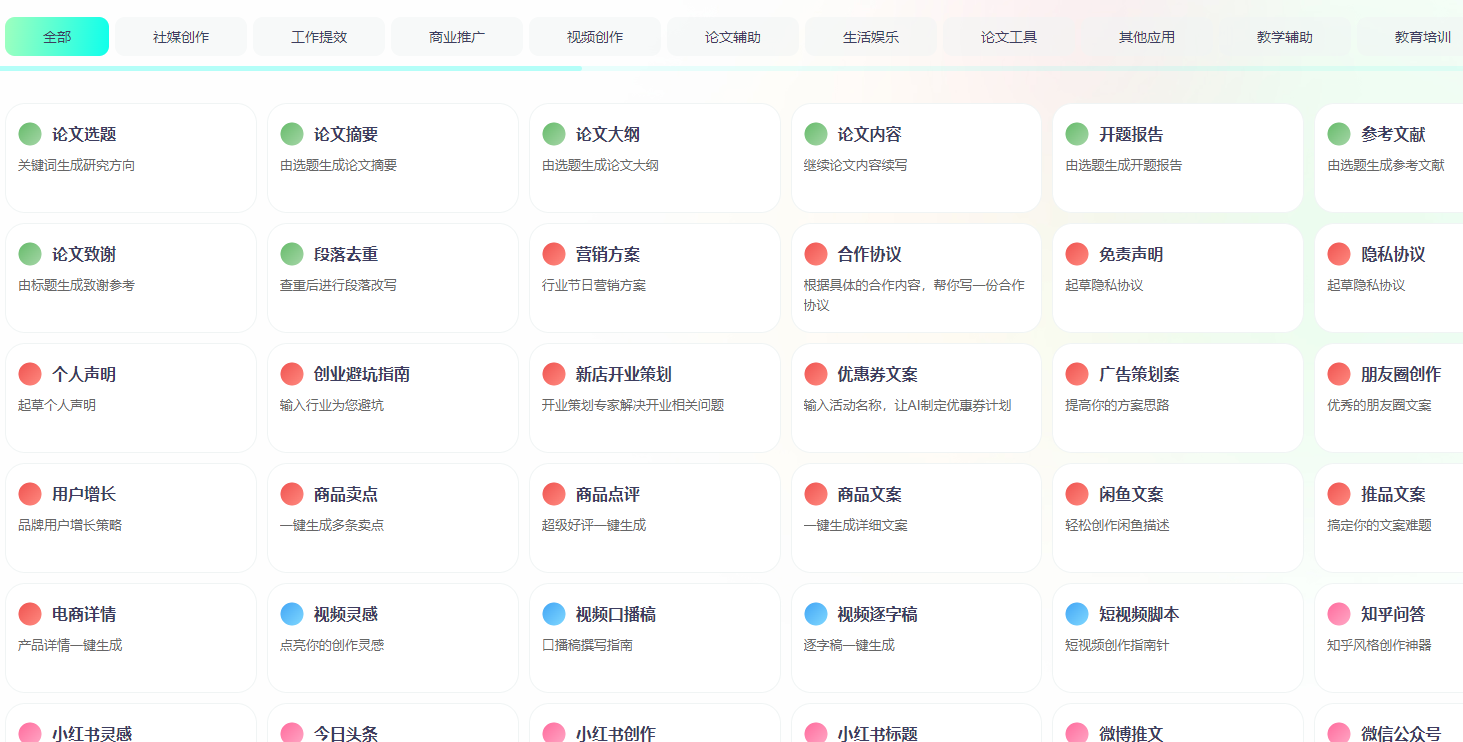
Task: Click the blue icon for 视频灵感
Action: [292, 614]
